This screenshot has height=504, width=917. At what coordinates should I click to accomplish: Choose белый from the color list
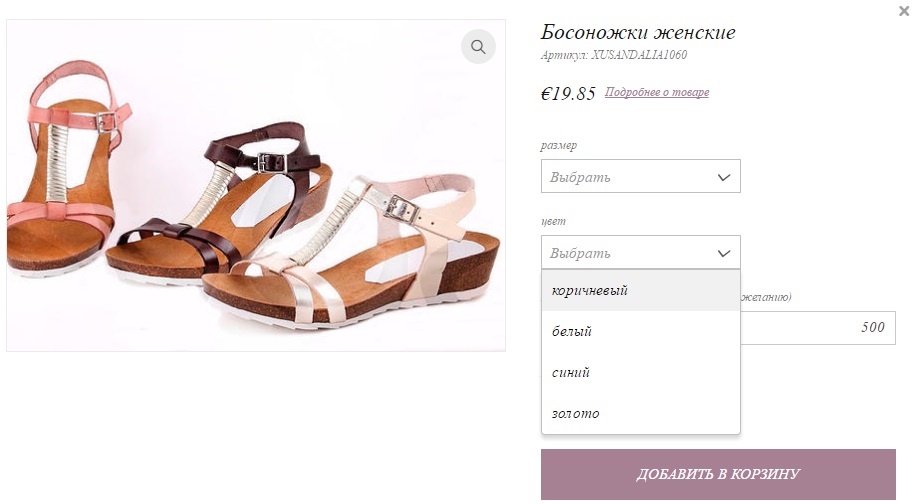[573, 331]
